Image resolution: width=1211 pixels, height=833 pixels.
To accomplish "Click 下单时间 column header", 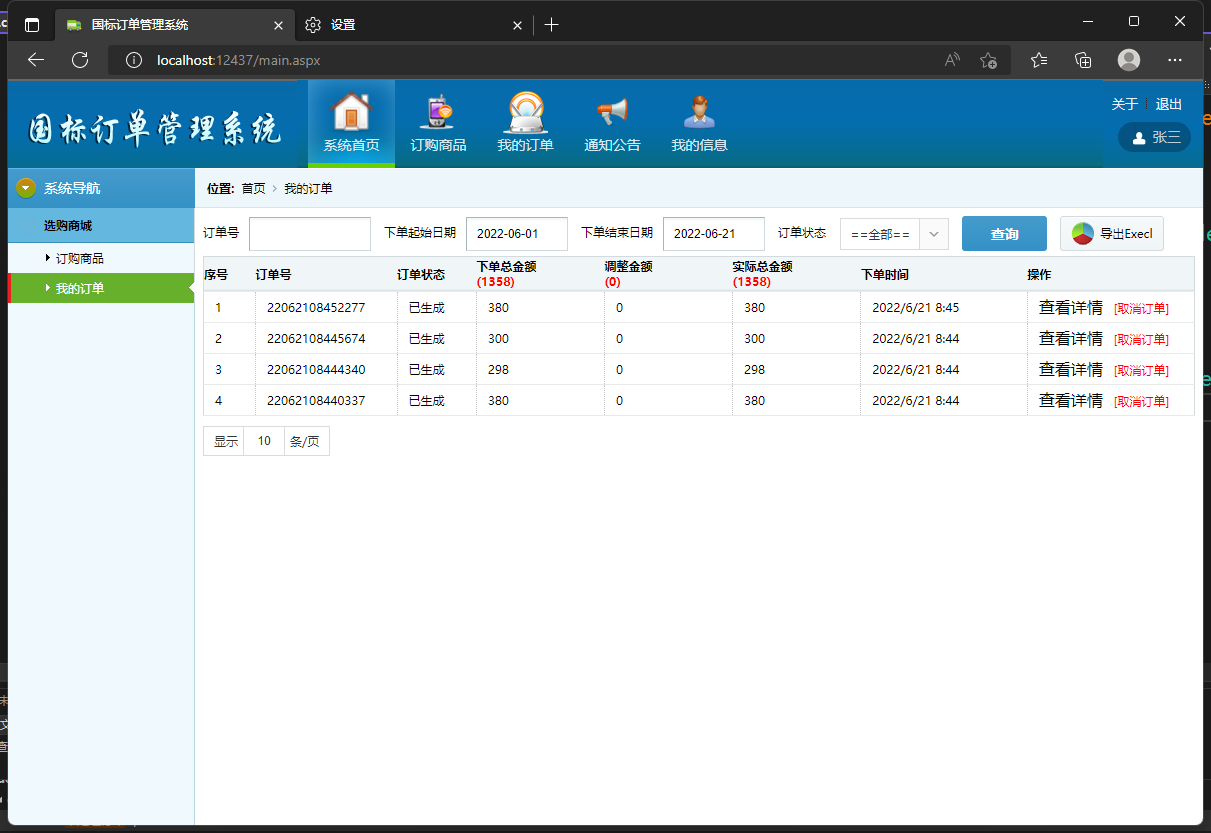I will (x=885, y=274).
